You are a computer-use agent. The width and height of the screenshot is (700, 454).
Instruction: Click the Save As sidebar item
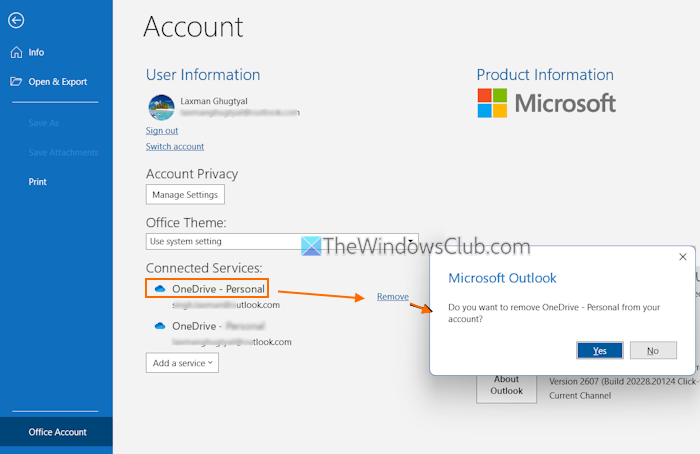click(x=43, y=123)
